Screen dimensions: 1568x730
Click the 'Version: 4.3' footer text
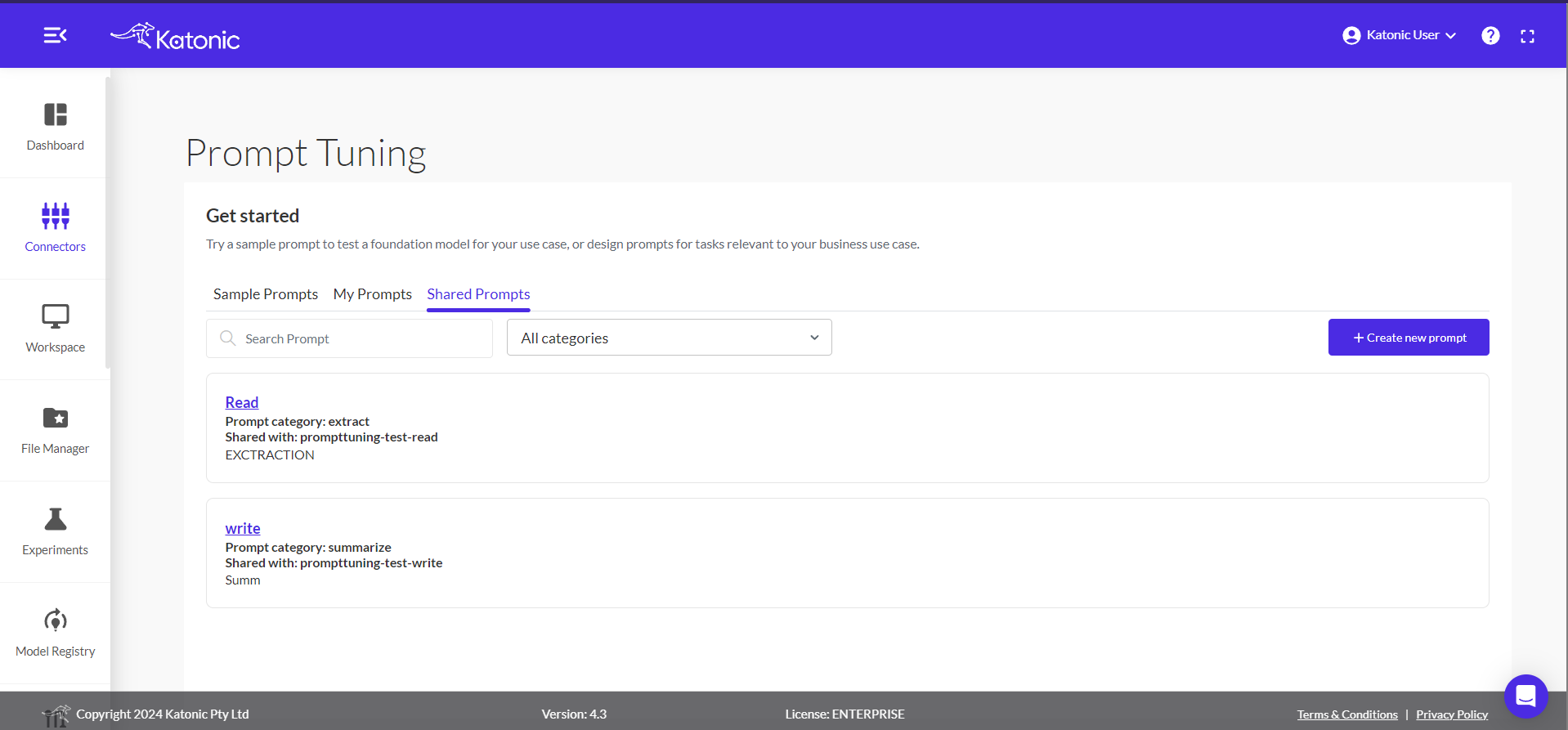[574, 714]
